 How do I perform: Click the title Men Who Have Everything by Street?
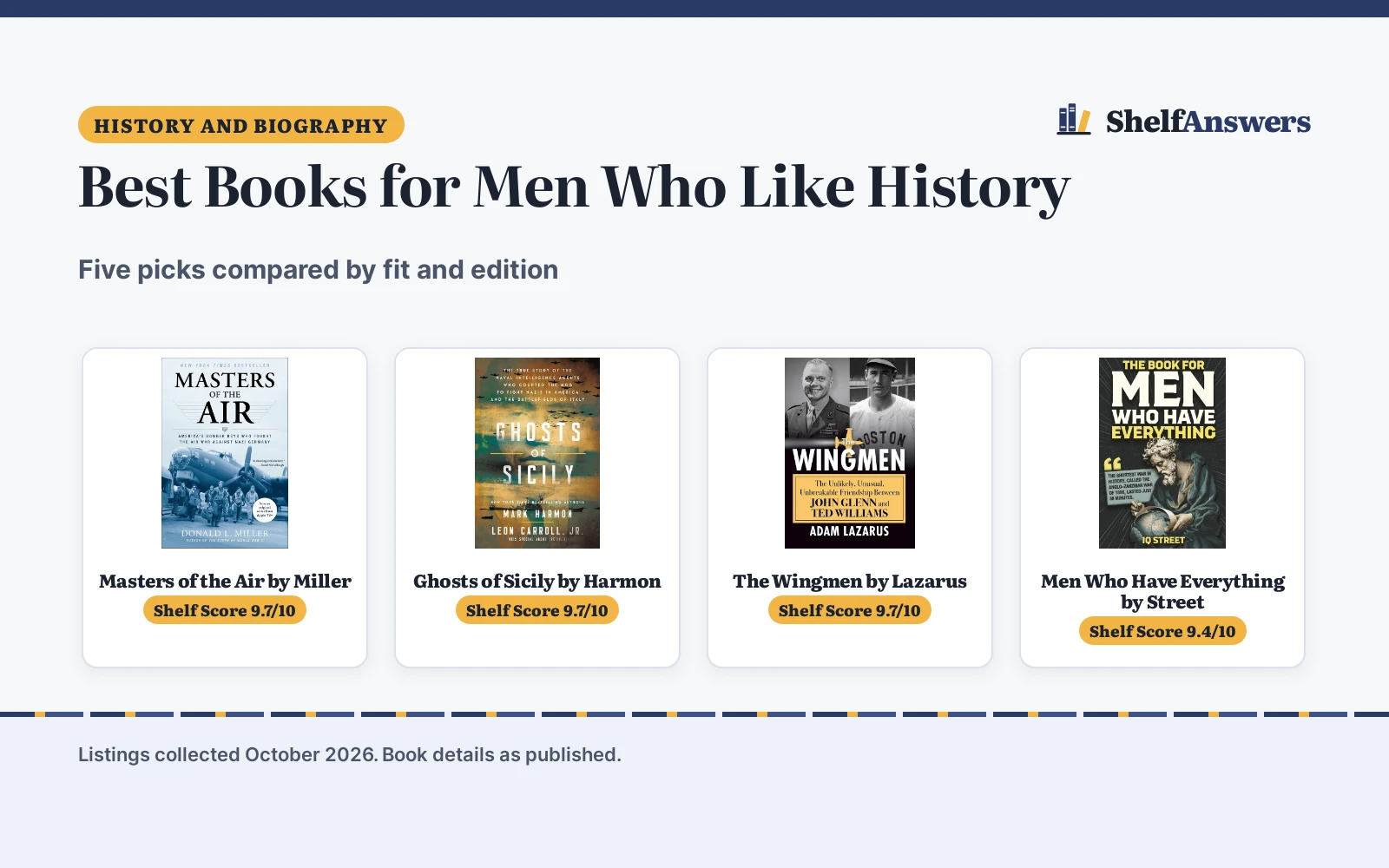tap(1162, 591)
